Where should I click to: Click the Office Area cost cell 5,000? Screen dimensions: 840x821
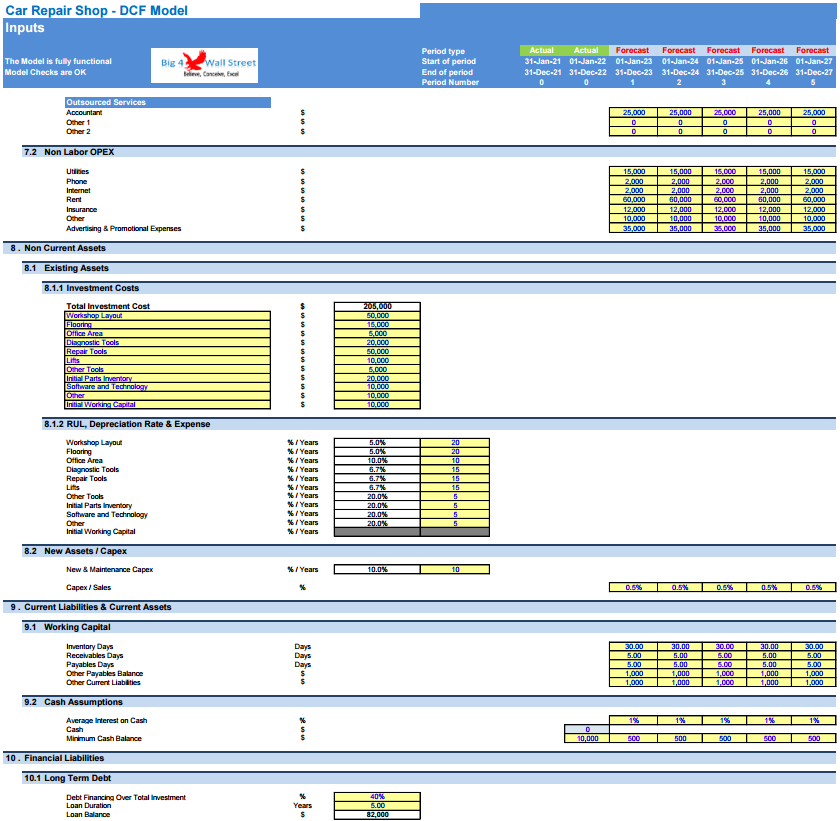pyautogui.click(x=377, y=333)
